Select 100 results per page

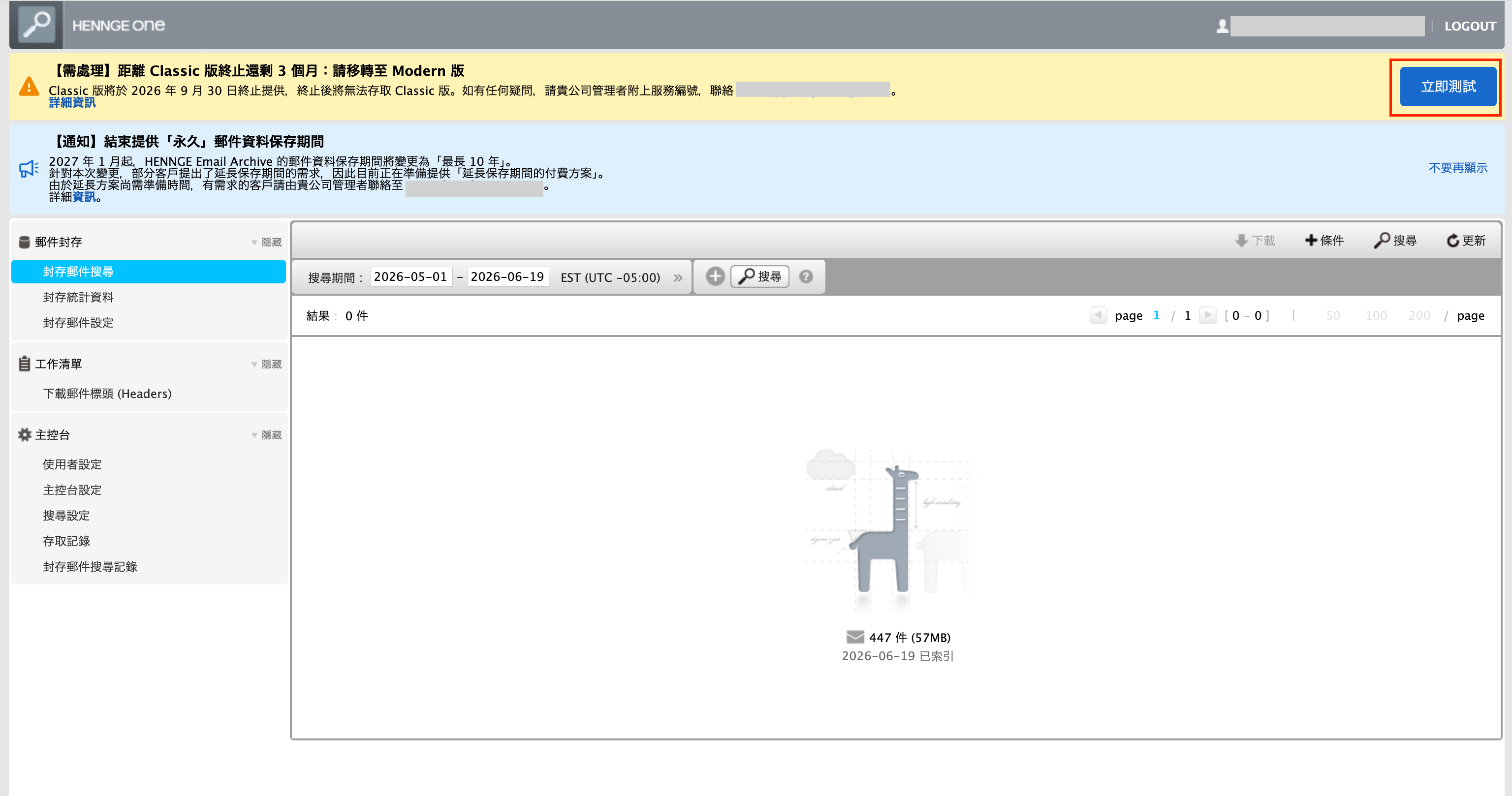1376,315
